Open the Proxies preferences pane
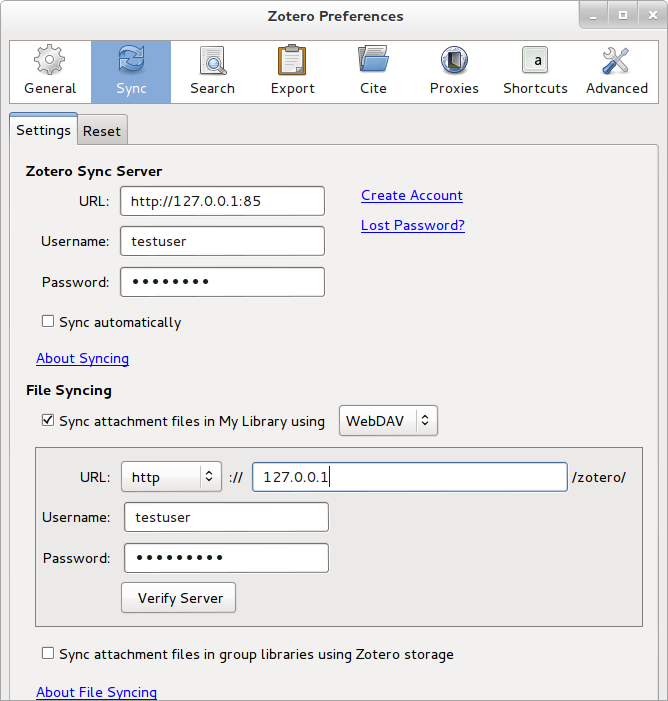The image size is (668, 701). click(x=454, y=72)
